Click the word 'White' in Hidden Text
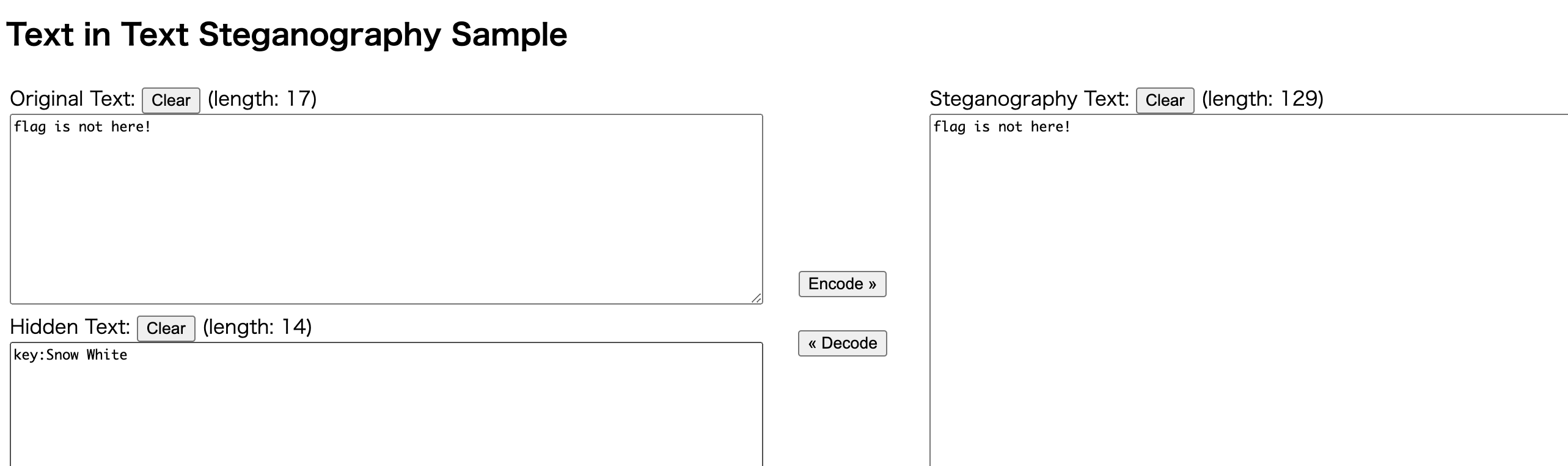 tap(107, 355)
